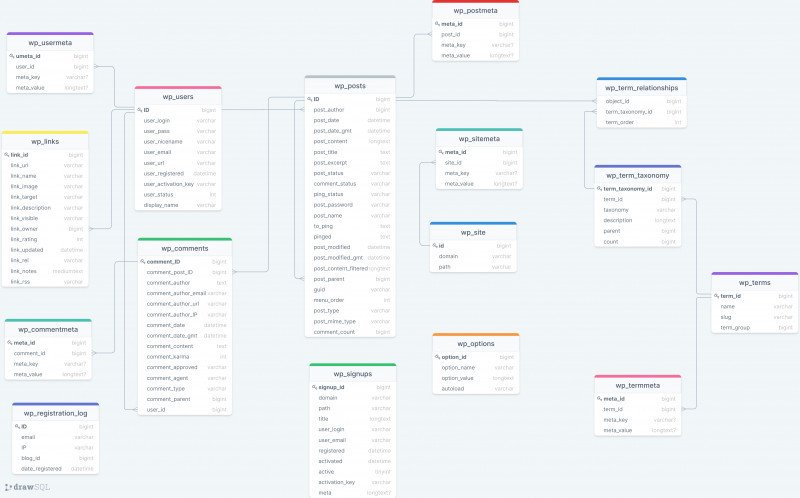Click the post_author column in wp_posts

(x=350, y=110)
